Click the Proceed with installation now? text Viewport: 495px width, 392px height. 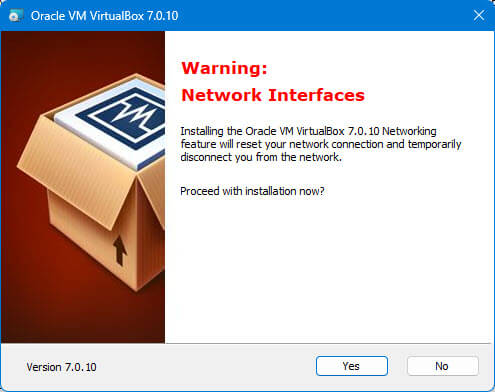[x=252, y=191]
